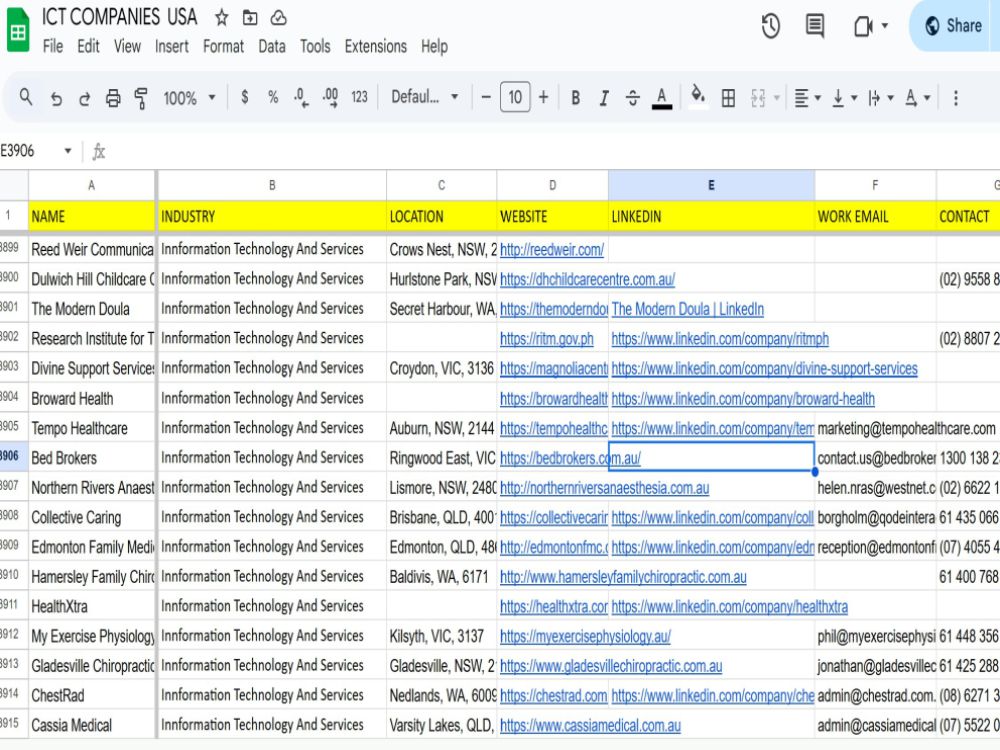
Task: Increase decimal places
Action: click(x=330, y=97)
